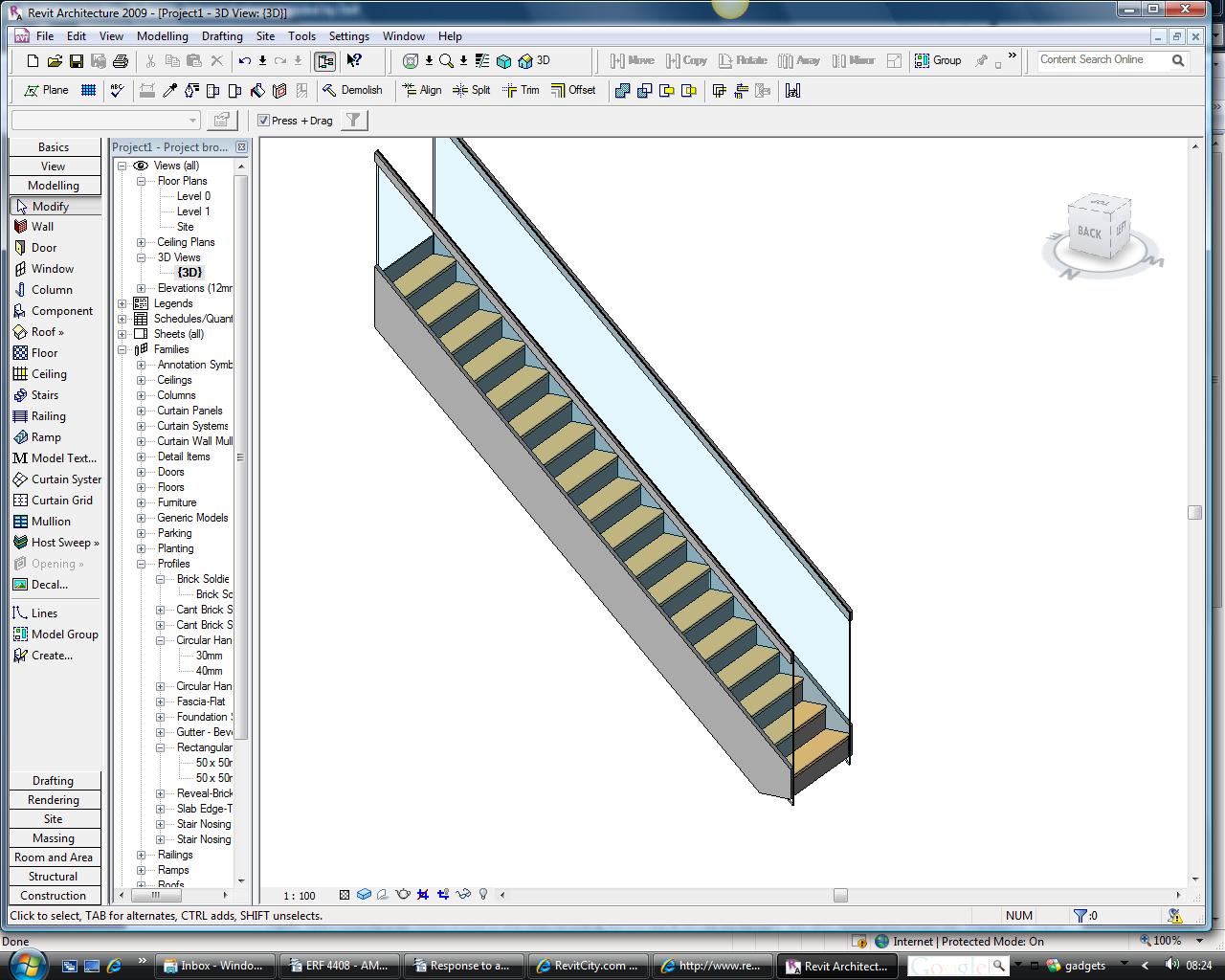The image size is (1225, 980).
Task: Close the Project browser panel
Action: [x=241, y=147]
